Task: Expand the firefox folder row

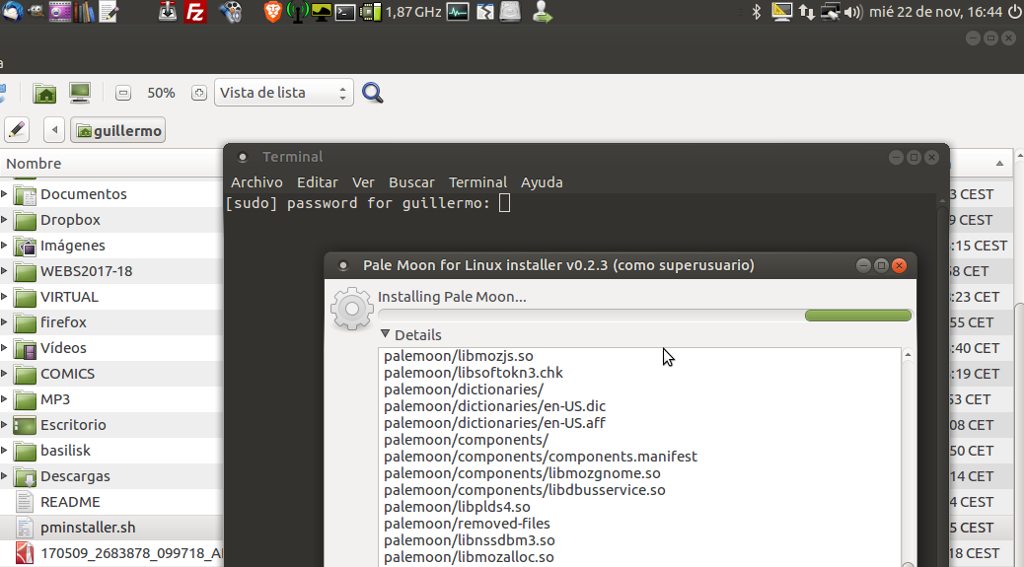Action: [x=4, y=322]
